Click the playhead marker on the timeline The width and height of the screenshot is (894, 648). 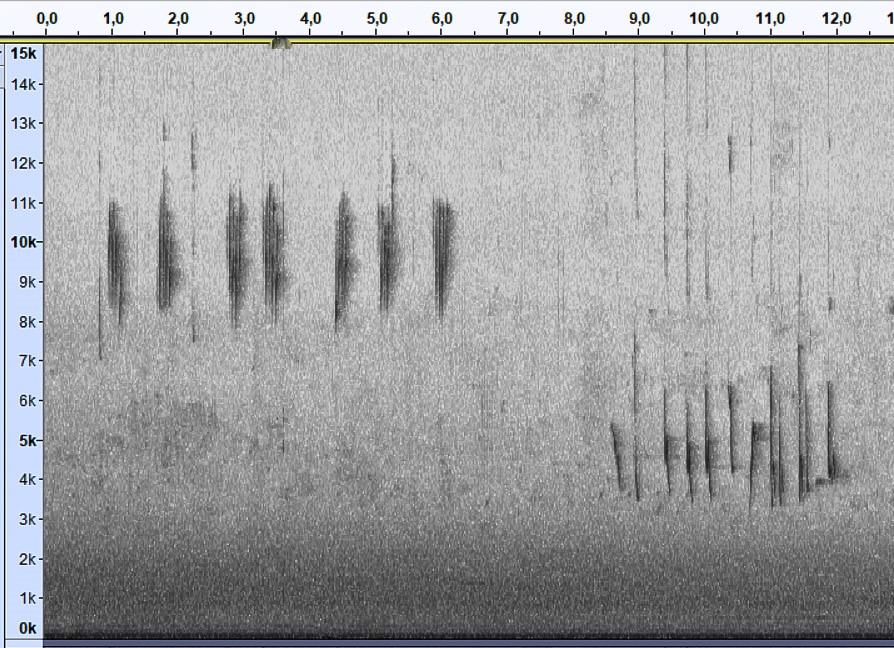pyautogui.click(x=281, y=43)
